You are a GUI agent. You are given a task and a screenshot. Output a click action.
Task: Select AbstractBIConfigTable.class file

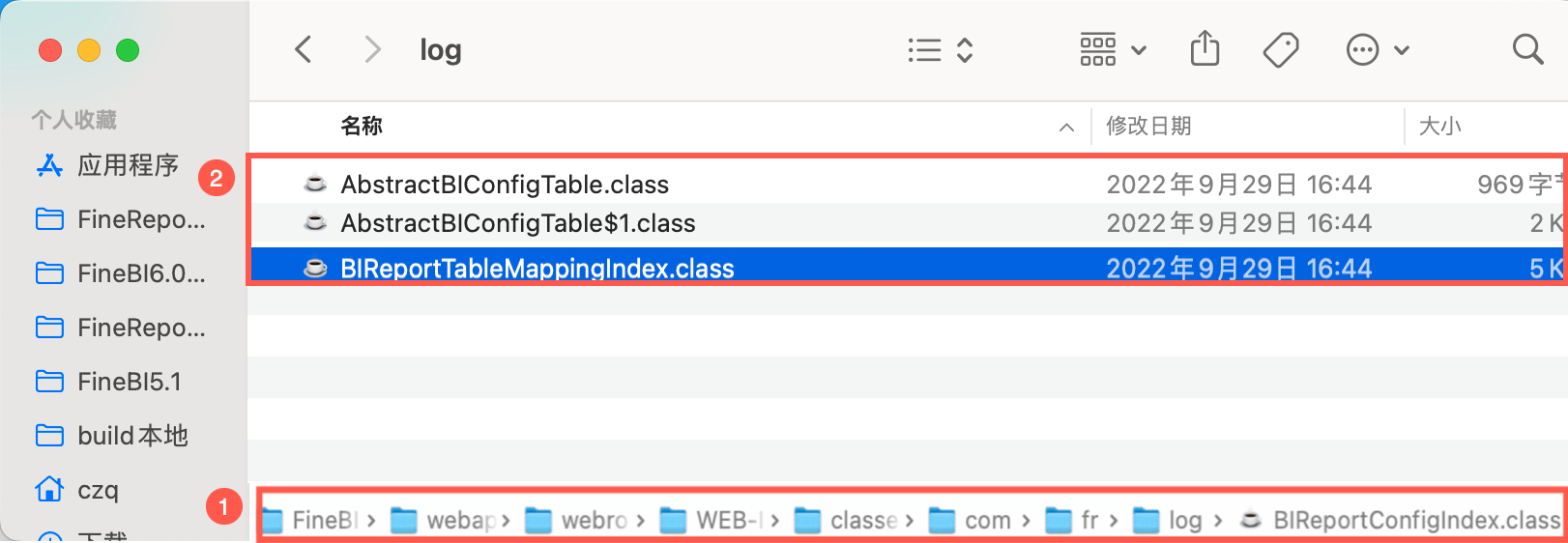(x=505, y=185)
